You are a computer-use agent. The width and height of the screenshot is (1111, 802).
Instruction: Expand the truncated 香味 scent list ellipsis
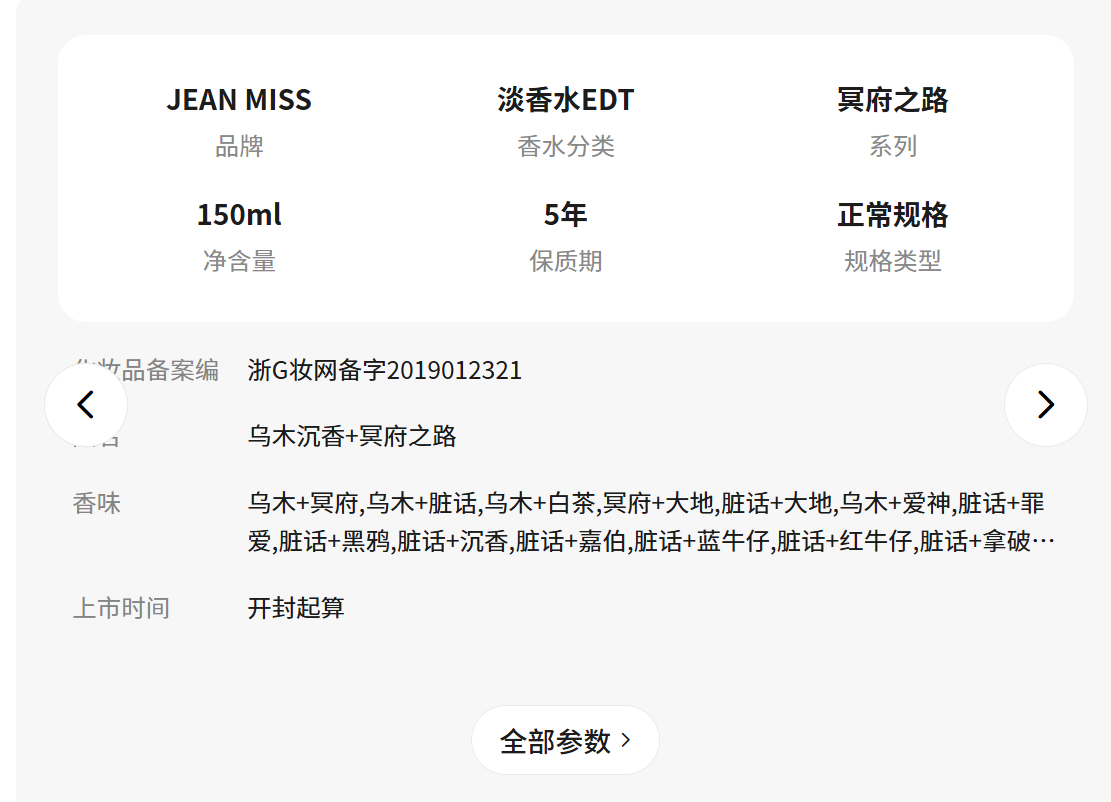(1043, 542)
